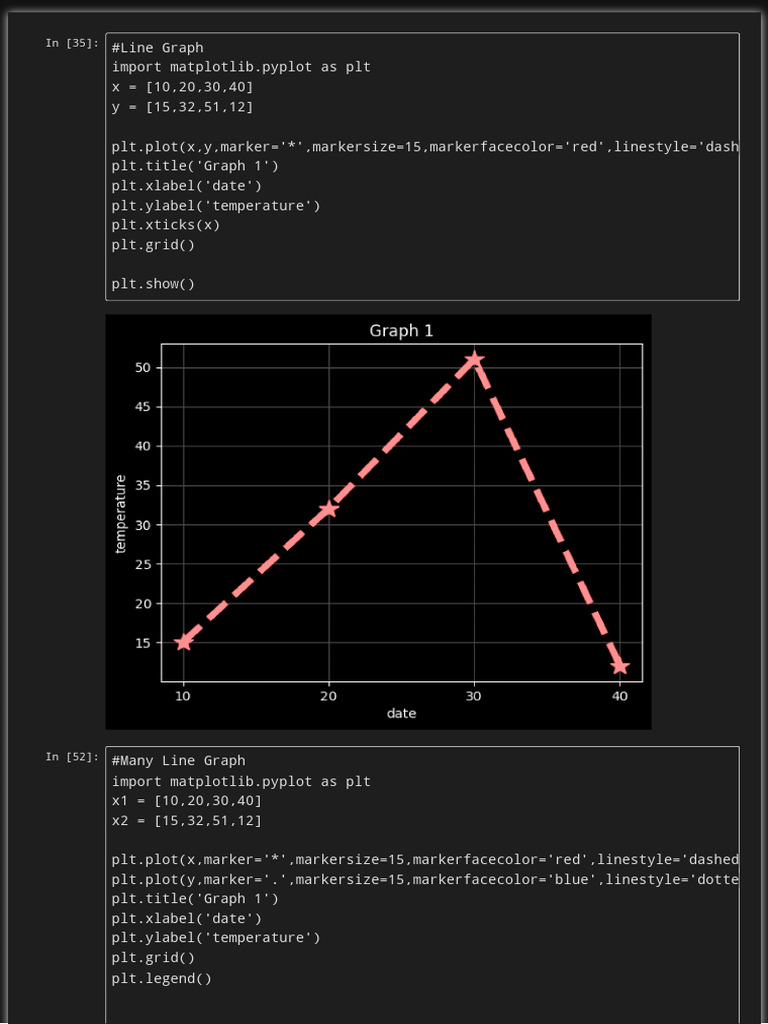The height and width of the screenshot is (1024, 768).
Task: Click the x-axis tick label 40
Action: click(x=620, y=696)
